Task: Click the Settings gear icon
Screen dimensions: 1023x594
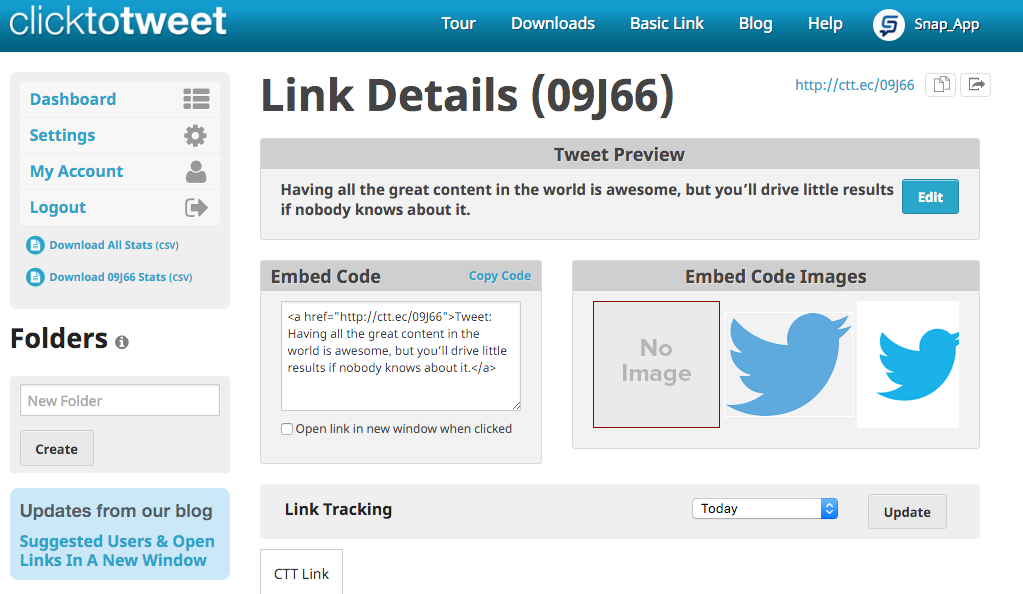Action: click(195, 136)
